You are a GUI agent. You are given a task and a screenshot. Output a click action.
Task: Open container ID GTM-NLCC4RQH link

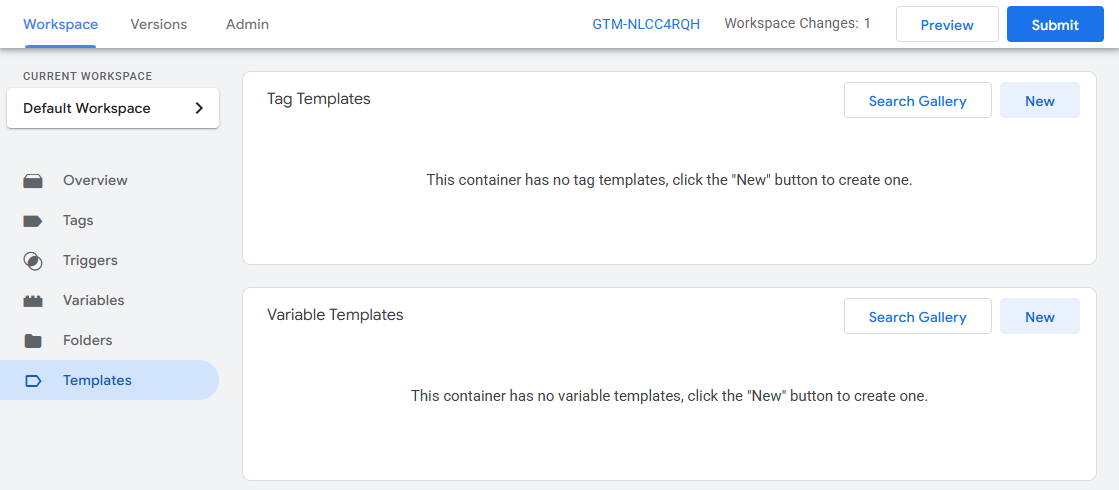coord(646,25)
